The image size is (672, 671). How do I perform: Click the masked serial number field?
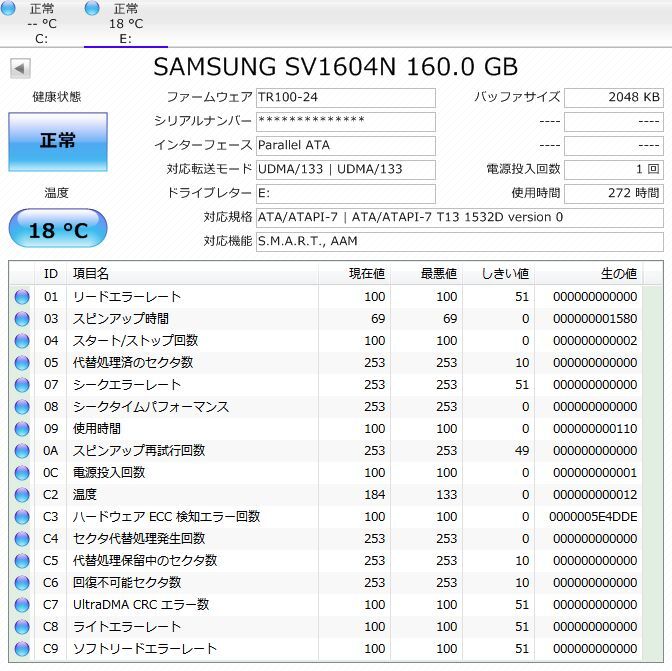[x=345, y=122]
